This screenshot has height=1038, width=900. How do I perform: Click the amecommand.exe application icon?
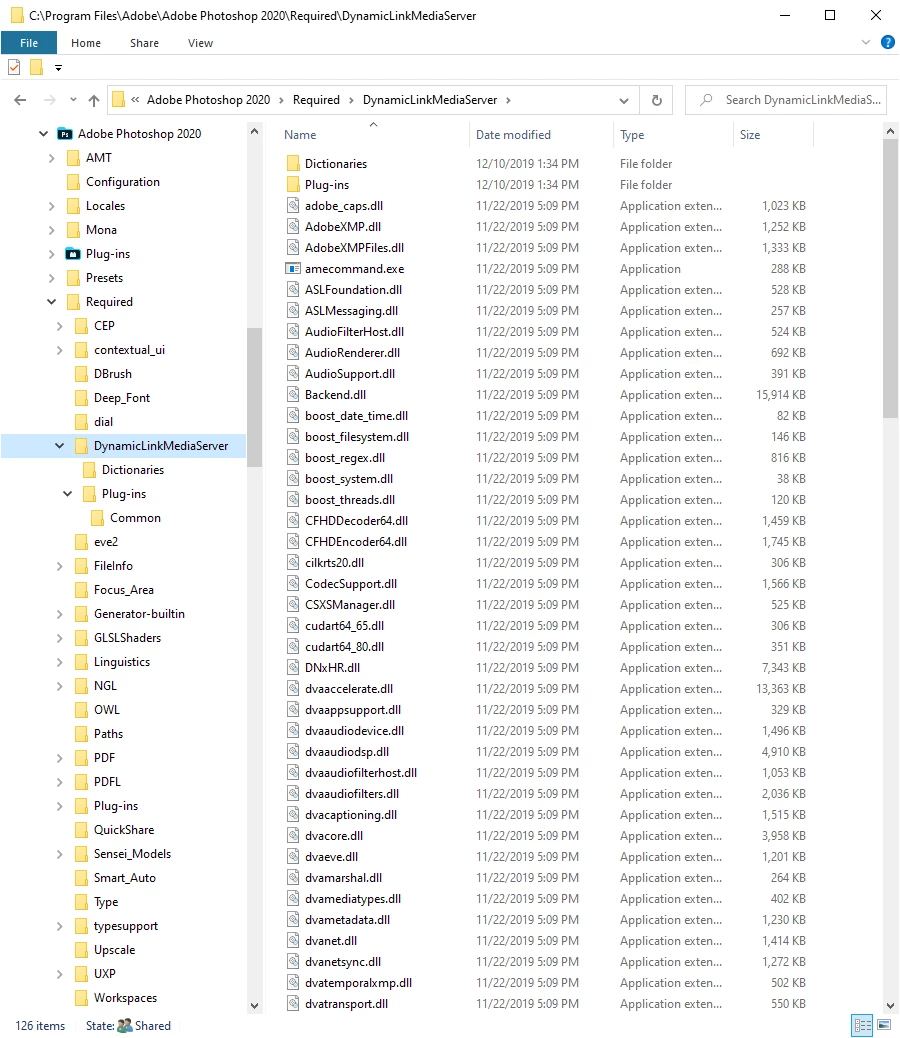point(293,269)
